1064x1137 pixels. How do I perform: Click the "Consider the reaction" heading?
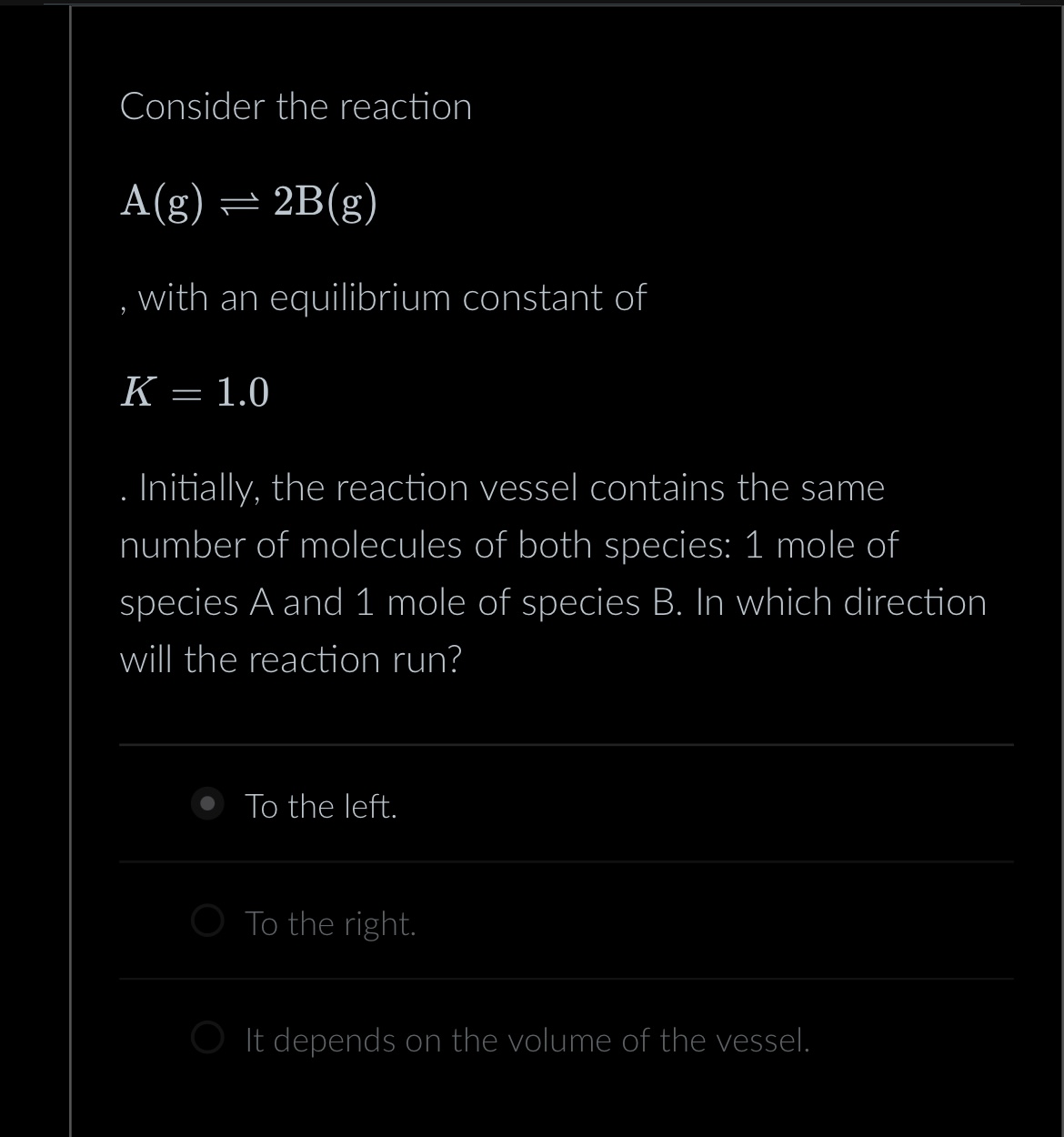coord(296,106)
